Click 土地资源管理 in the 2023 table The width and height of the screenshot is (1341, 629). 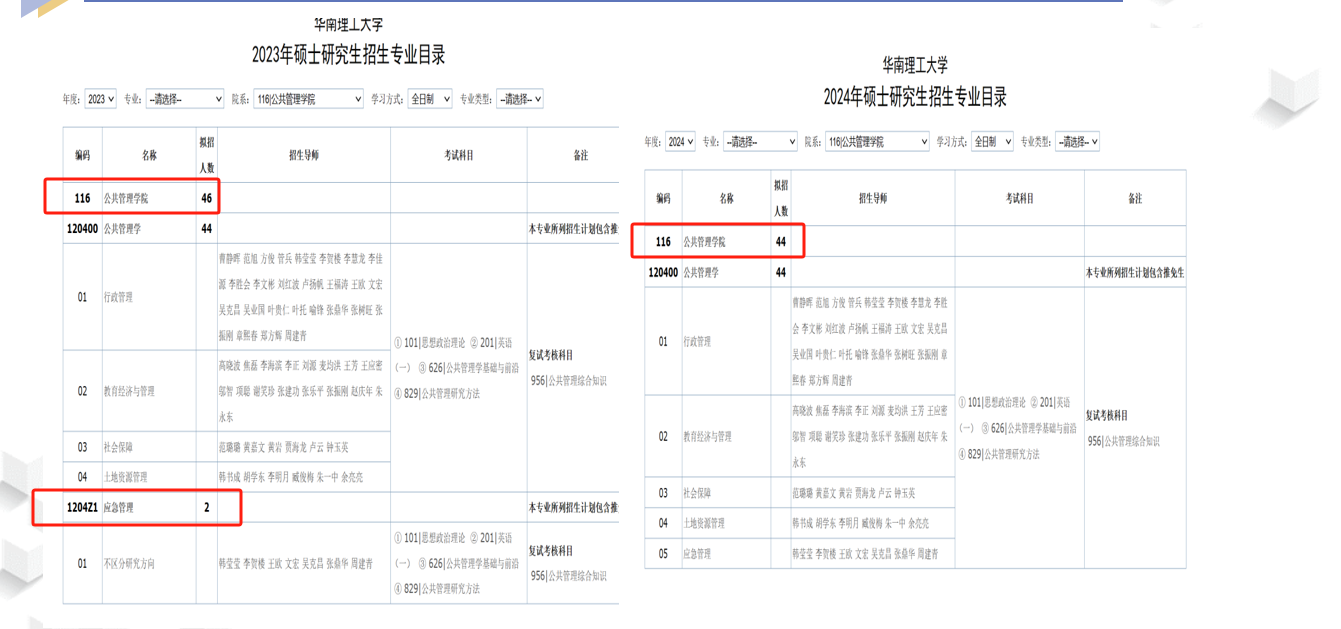tap(125, 477)
